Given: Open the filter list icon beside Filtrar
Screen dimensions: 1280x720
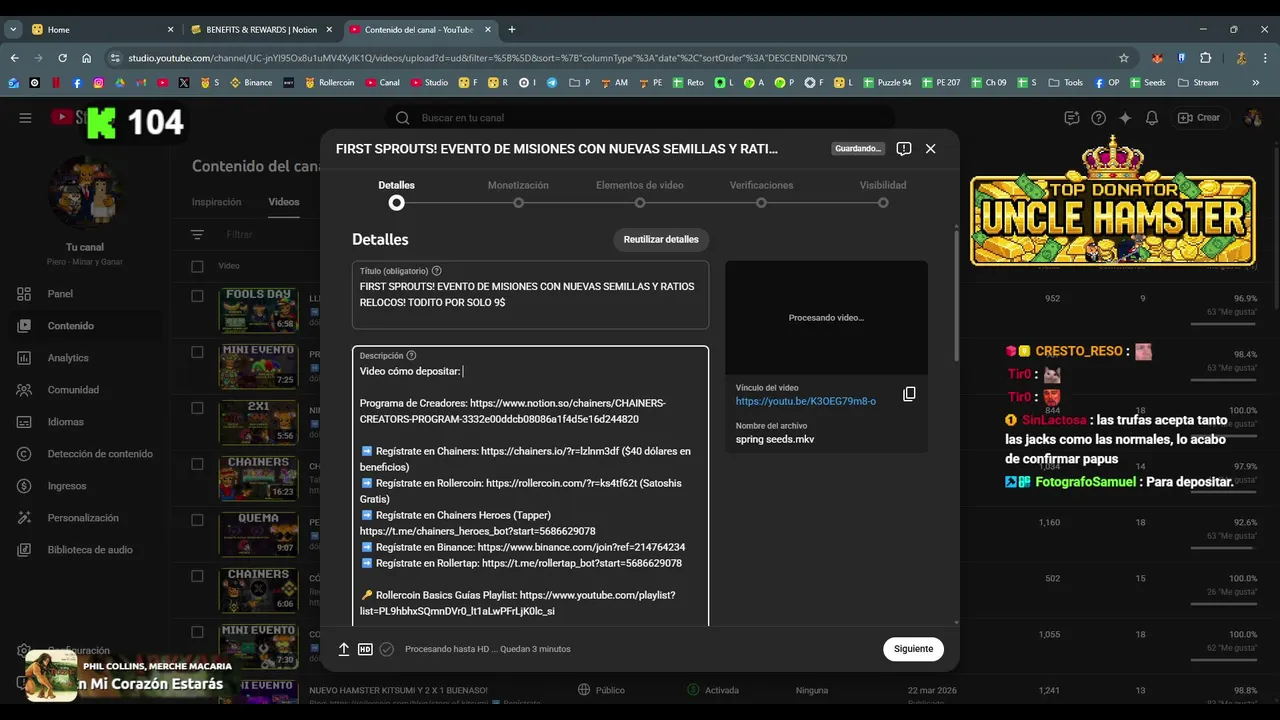Looking at the screenshot, I should point(197,235).
